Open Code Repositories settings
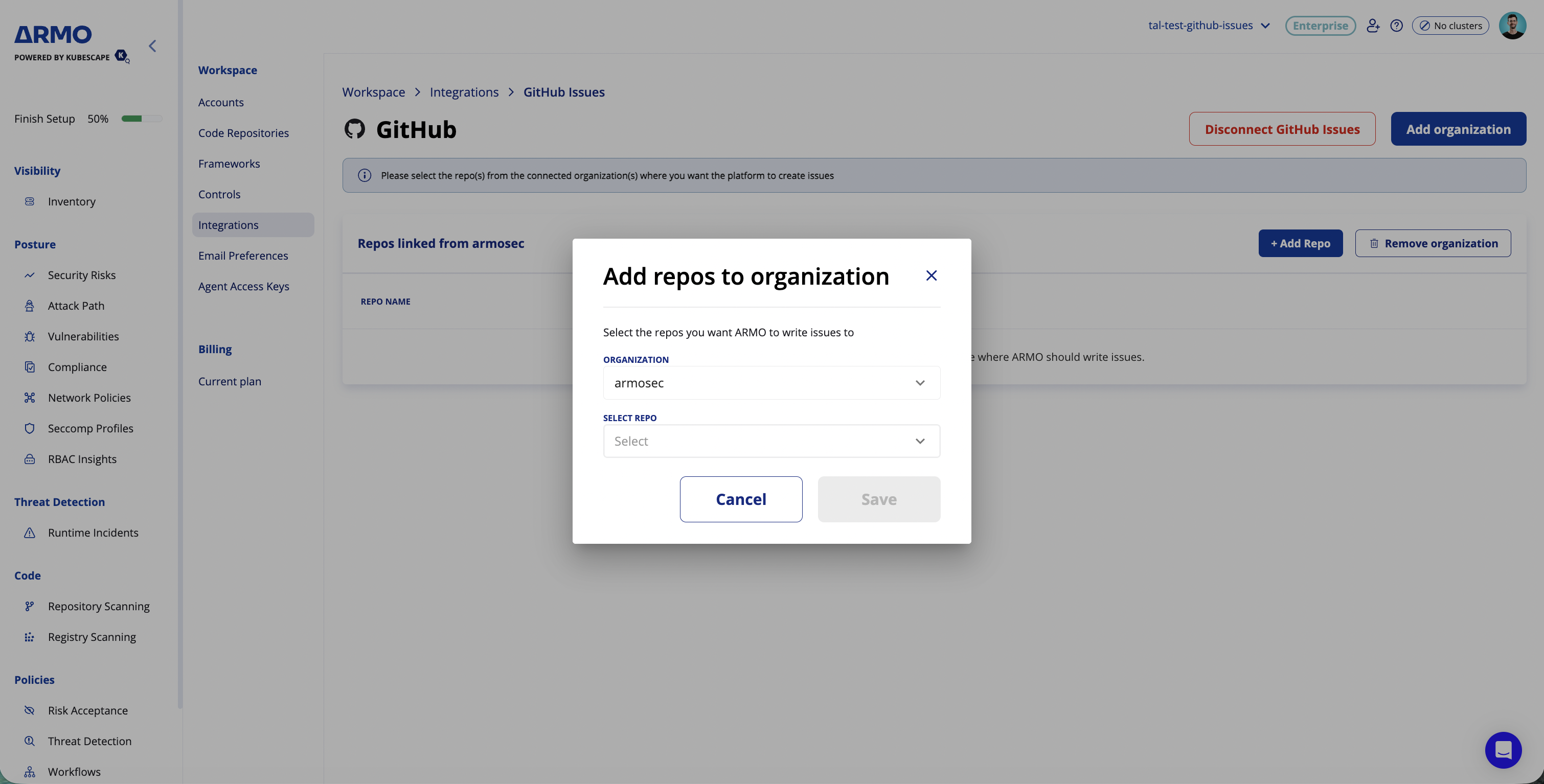 [x=243, y=133]
